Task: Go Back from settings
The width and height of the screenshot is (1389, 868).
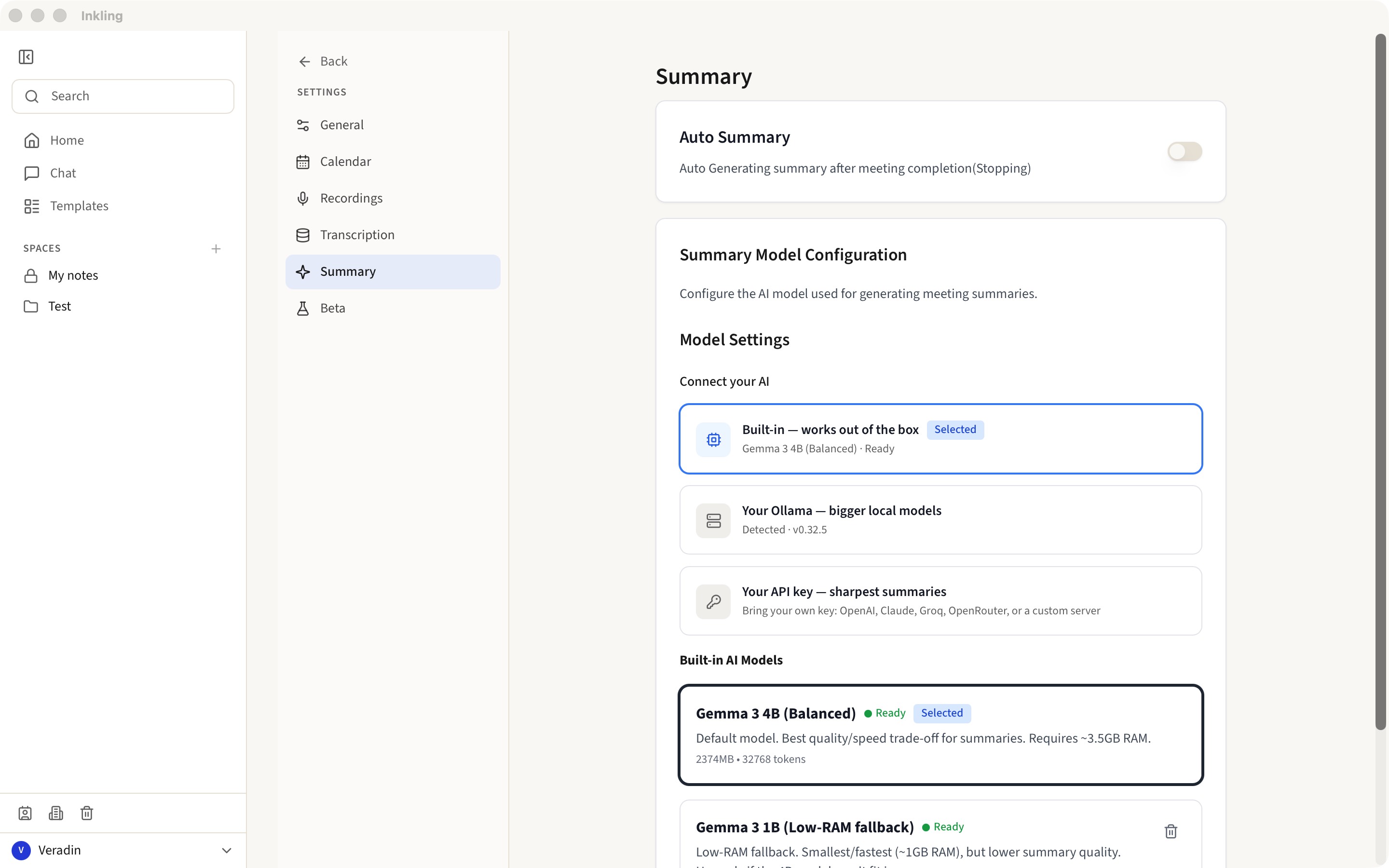Action: [x=323, y=61]
